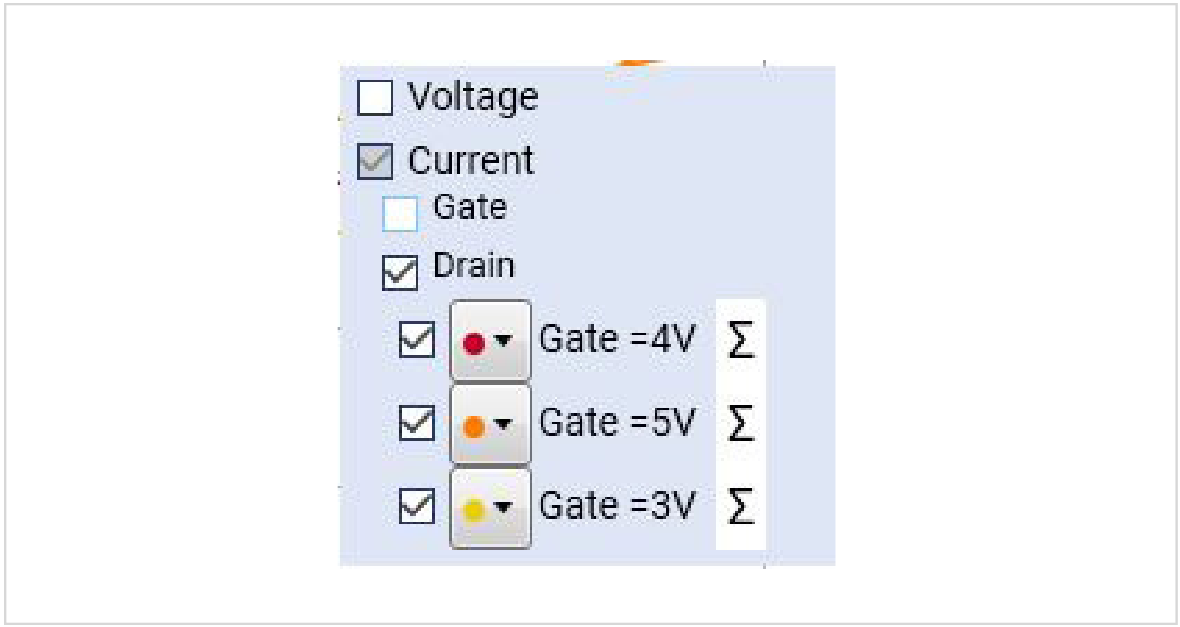1180x627 pixels.
Task: Select the summation symbol in the top row
Action: coord(738,339)
